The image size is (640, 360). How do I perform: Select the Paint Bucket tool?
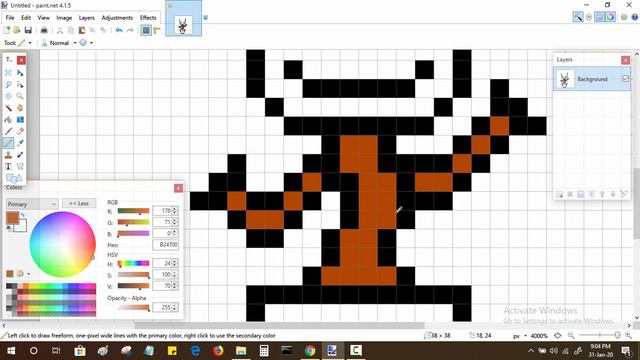(8, 120)
